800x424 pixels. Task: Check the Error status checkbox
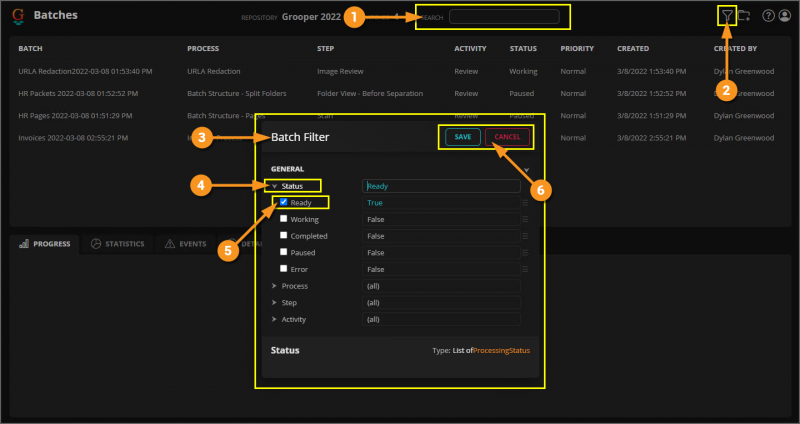(x=284, y=268)
